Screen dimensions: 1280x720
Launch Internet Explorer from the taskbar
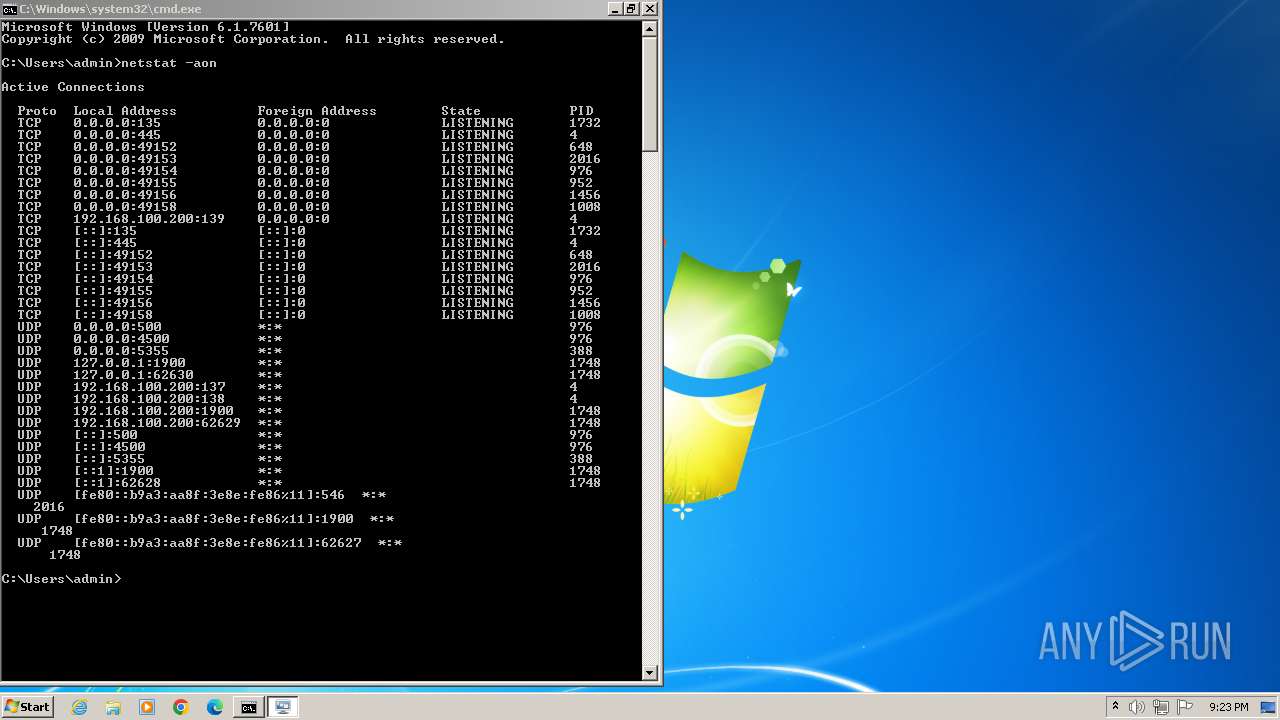tap(80, 707)
